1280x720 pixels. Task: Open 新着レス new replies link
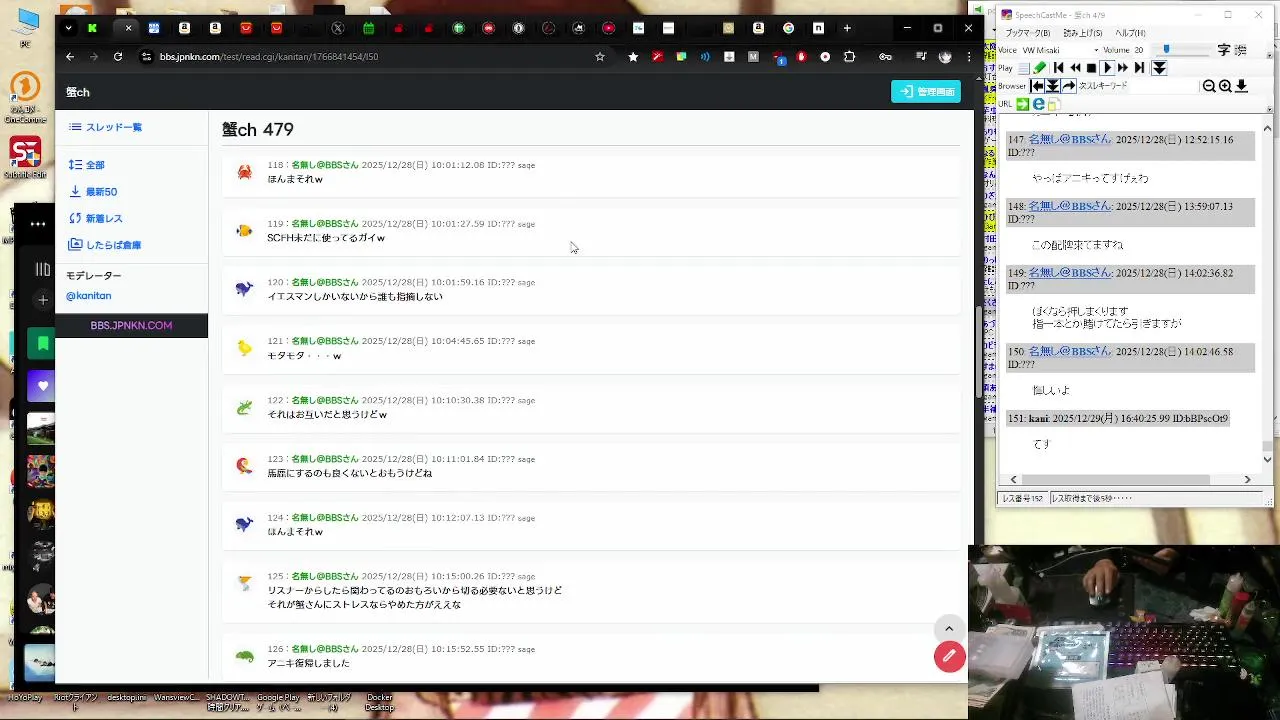(x=96, y=218)
